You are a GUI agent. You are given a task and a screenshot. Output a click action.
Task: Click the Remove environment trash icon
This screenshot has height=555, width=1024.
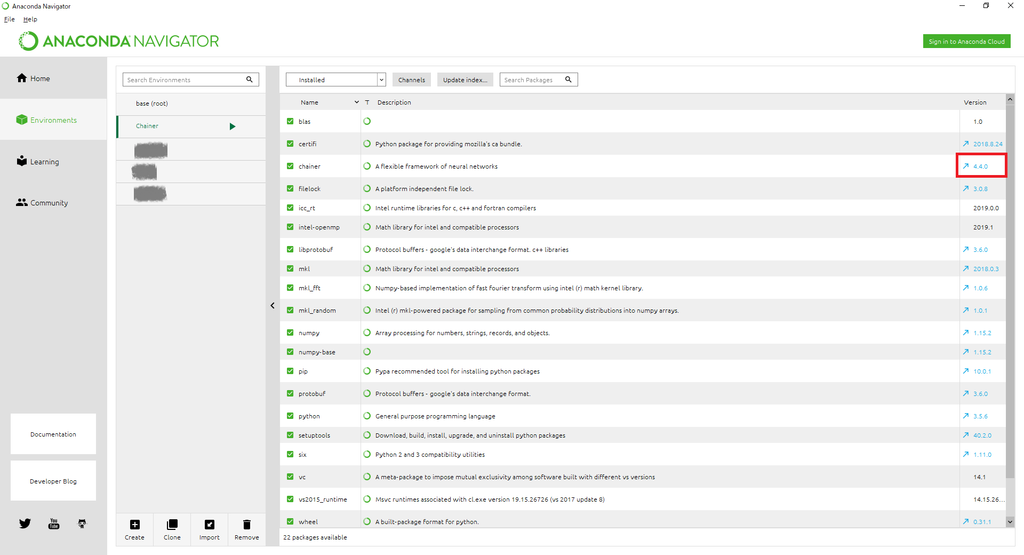[246, 524]
